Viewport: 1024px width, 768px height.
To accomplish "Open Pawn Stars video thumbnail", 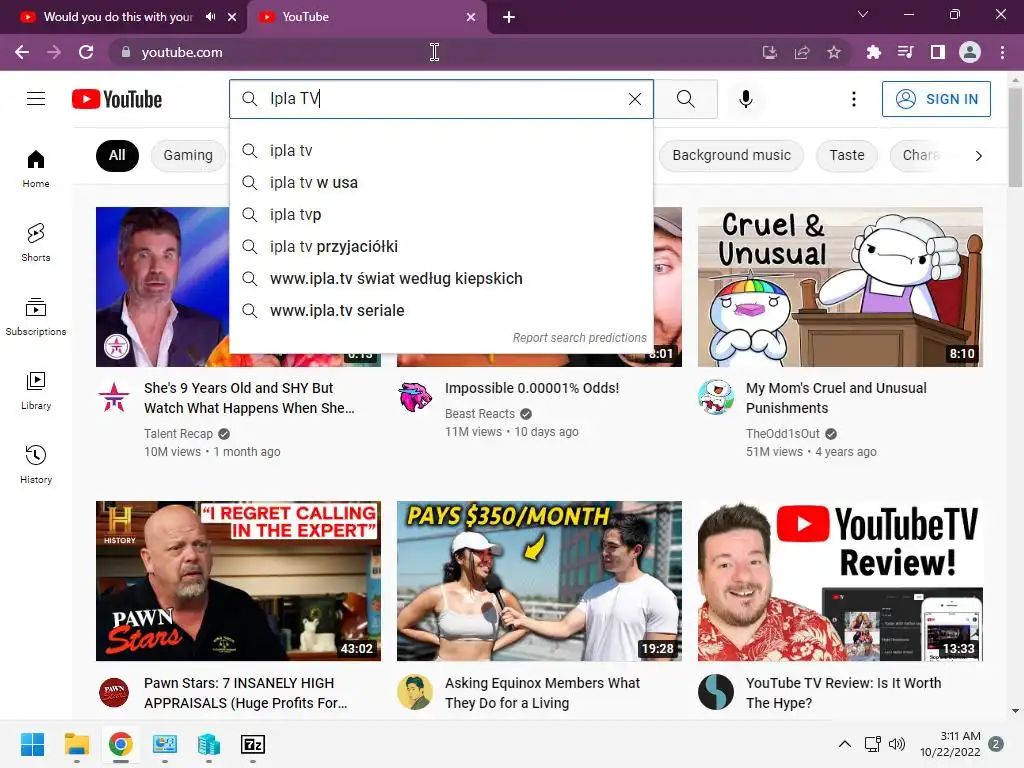I will point(238,581).
